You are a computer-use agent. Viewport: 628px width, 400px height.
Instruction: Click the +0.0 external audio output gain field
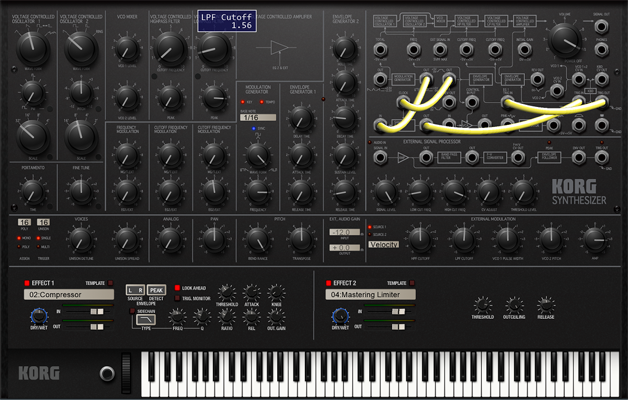[x=345, y=247]
